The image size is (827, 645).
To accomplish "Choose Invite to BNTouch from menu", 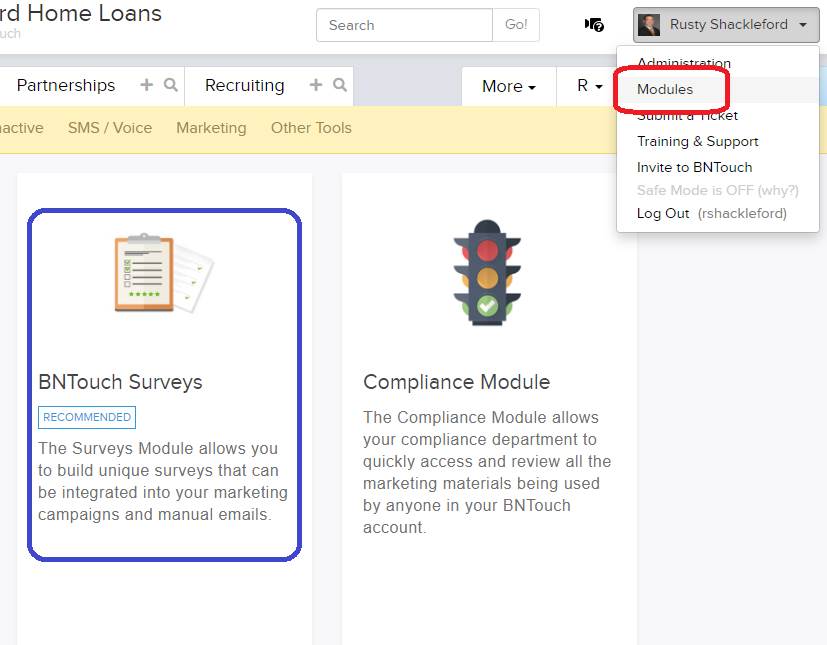I will click(695, 167).
